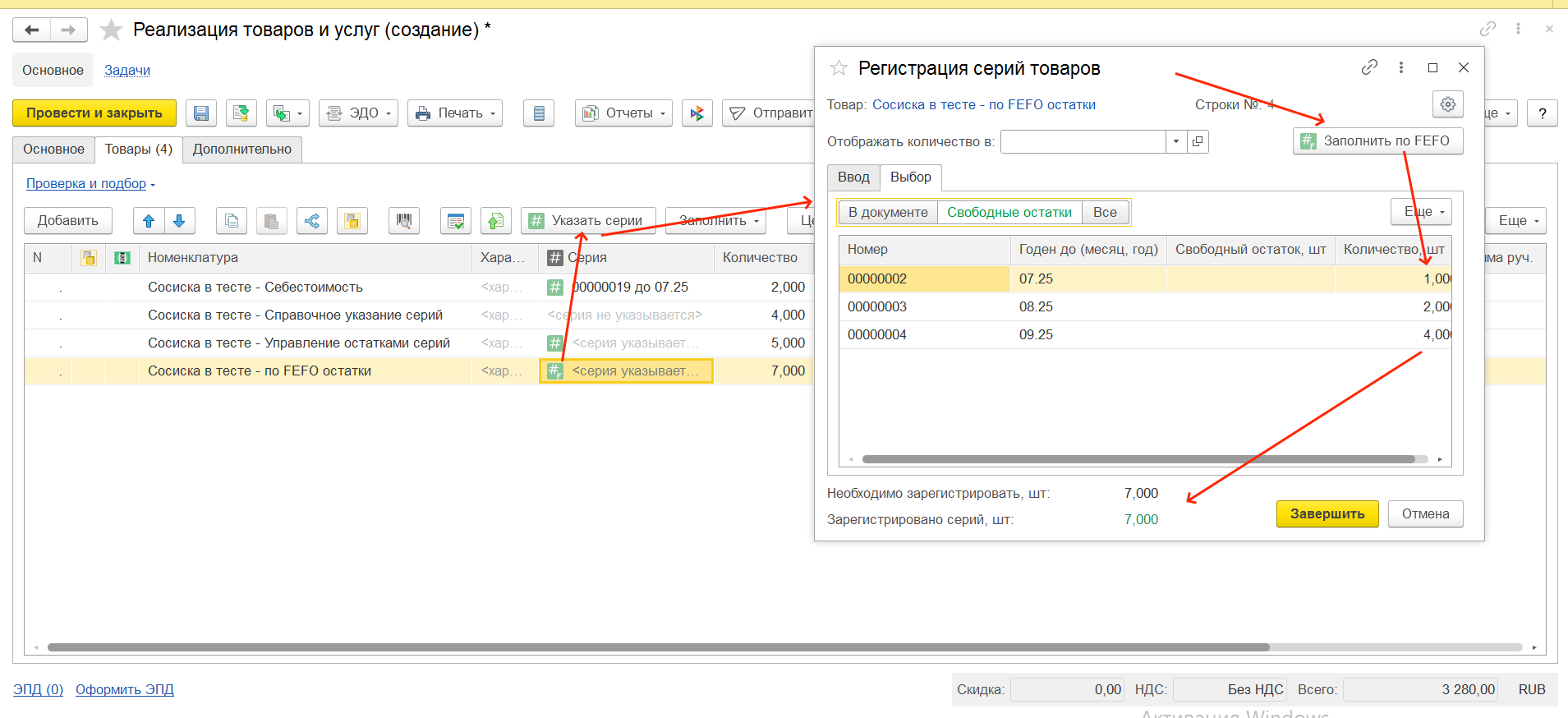Screen dimensions: 1568x718
Task: Switch to the 'Дополнительно' tab
Action: [x=242, y=150]
